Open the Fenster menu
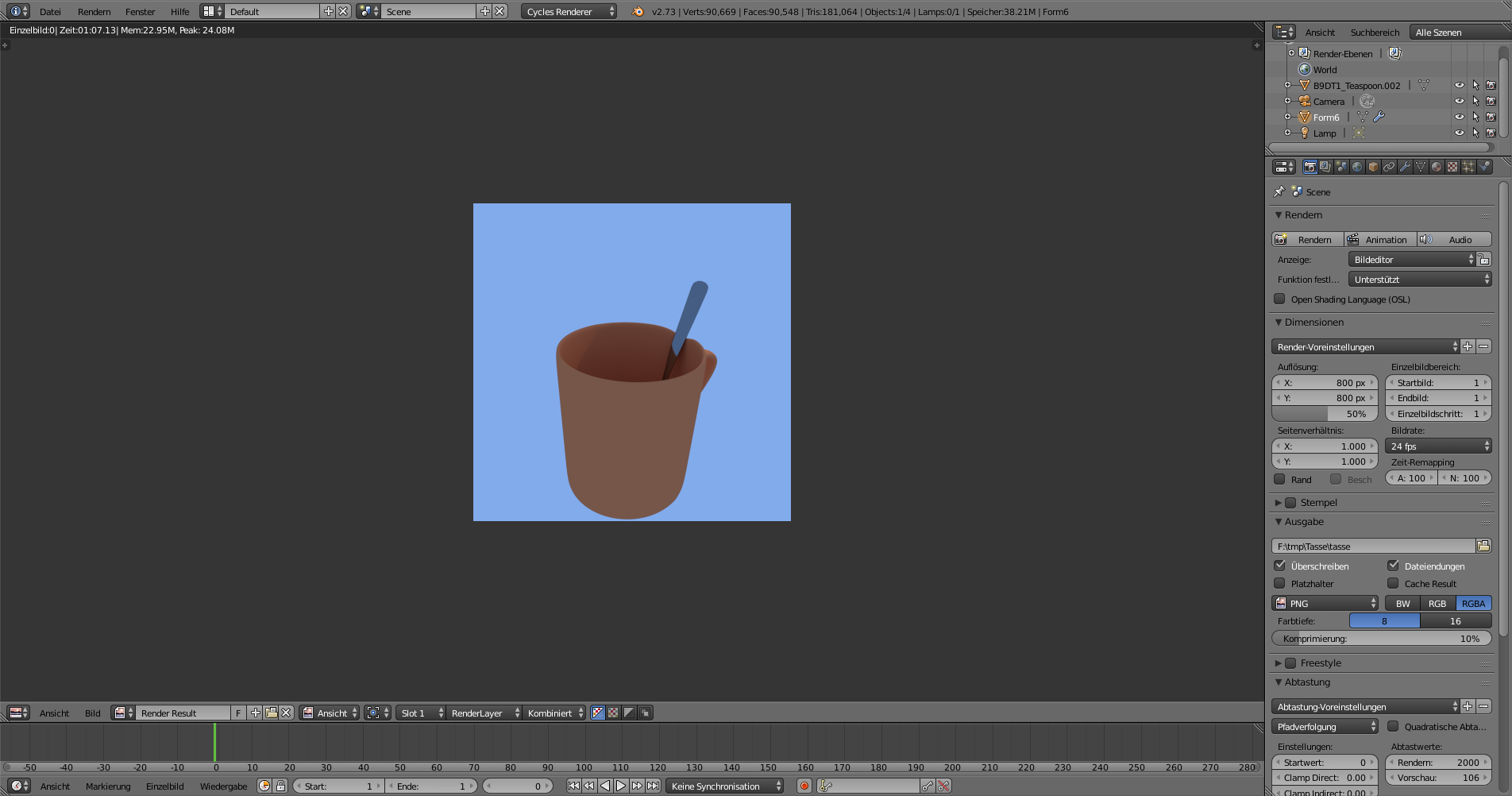Viewport: 1512px width, 796px height. click(x=140, y=11)
